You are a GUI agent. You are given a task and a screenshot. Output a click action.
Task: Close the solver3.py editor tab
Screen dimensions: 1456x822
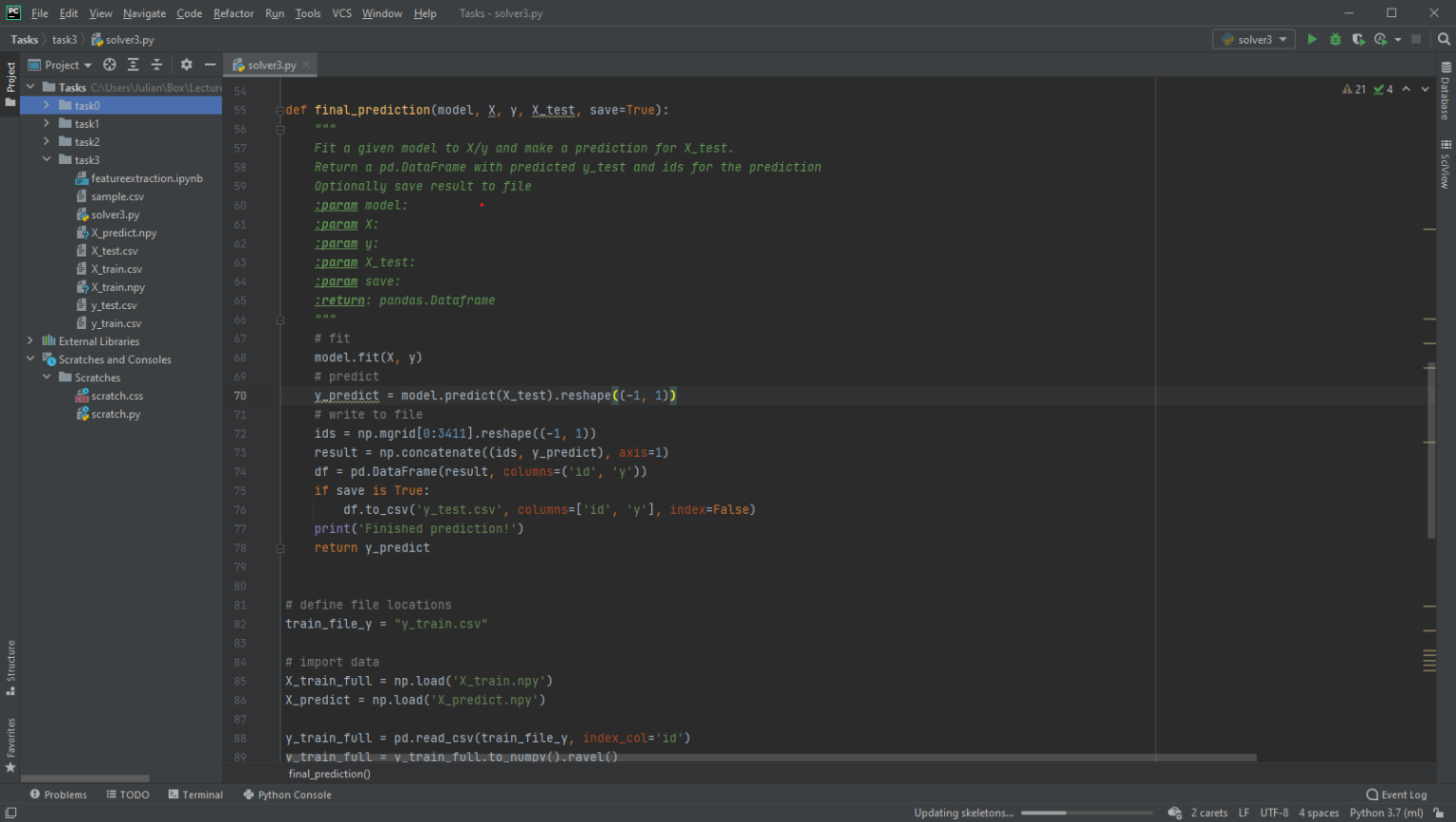coord(306,64)
